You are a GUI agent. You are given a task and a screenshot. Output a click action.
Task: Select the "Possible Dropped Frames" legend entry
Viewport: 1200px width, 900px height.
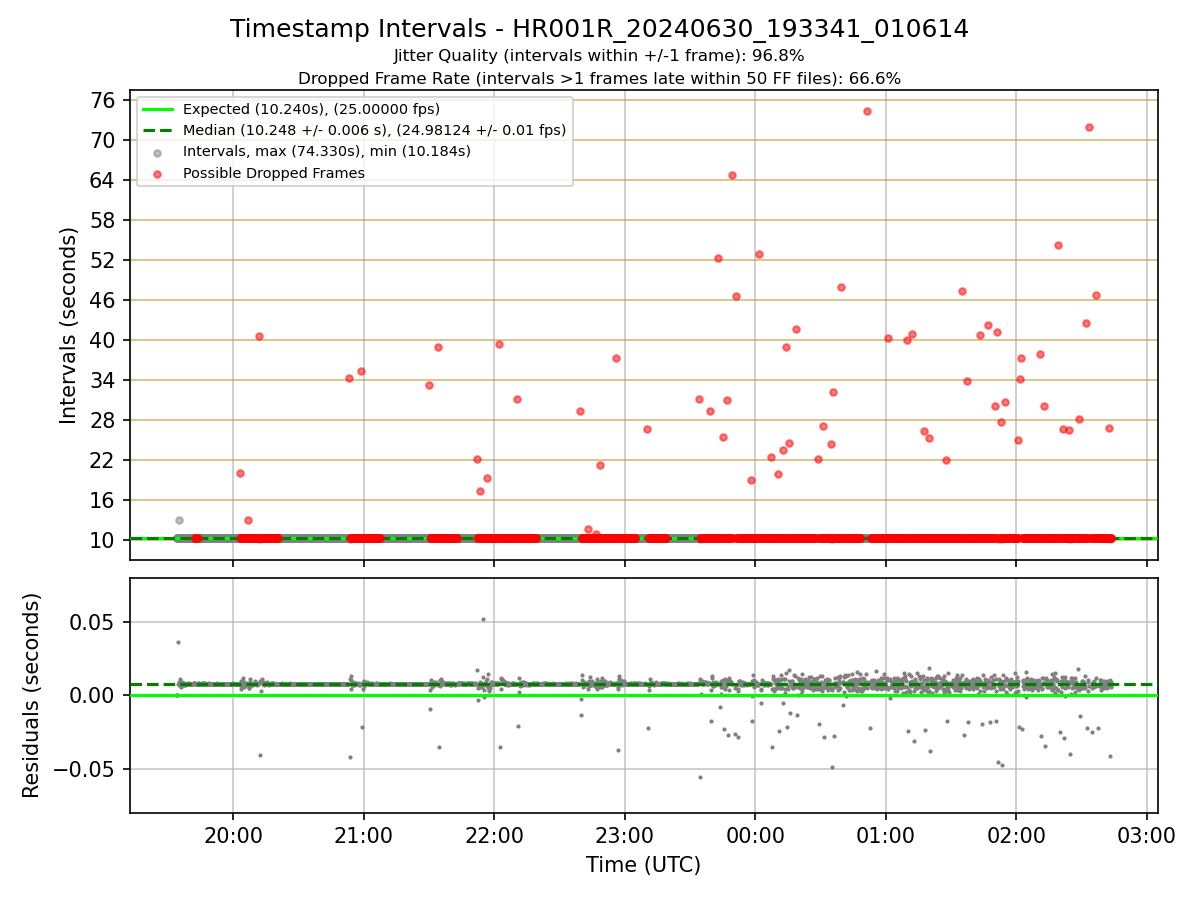pyautogui.click(x=273, y=173)
